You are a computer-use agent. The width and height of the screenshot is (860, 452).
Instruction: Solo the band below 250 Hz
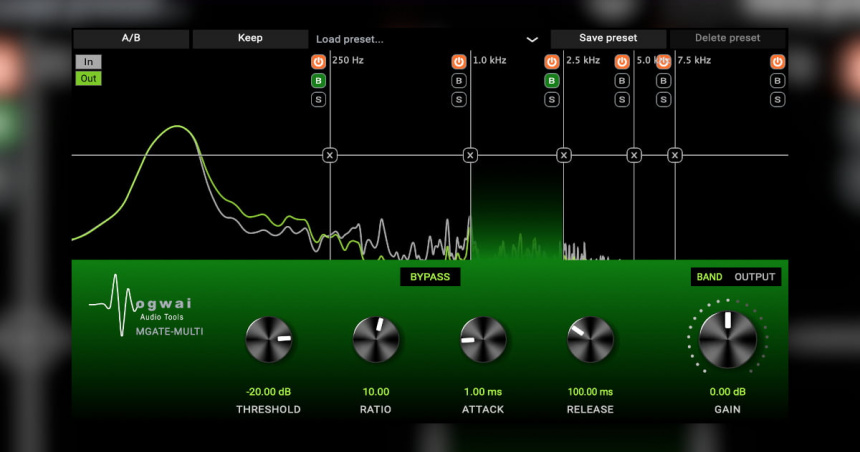[318, 99]
